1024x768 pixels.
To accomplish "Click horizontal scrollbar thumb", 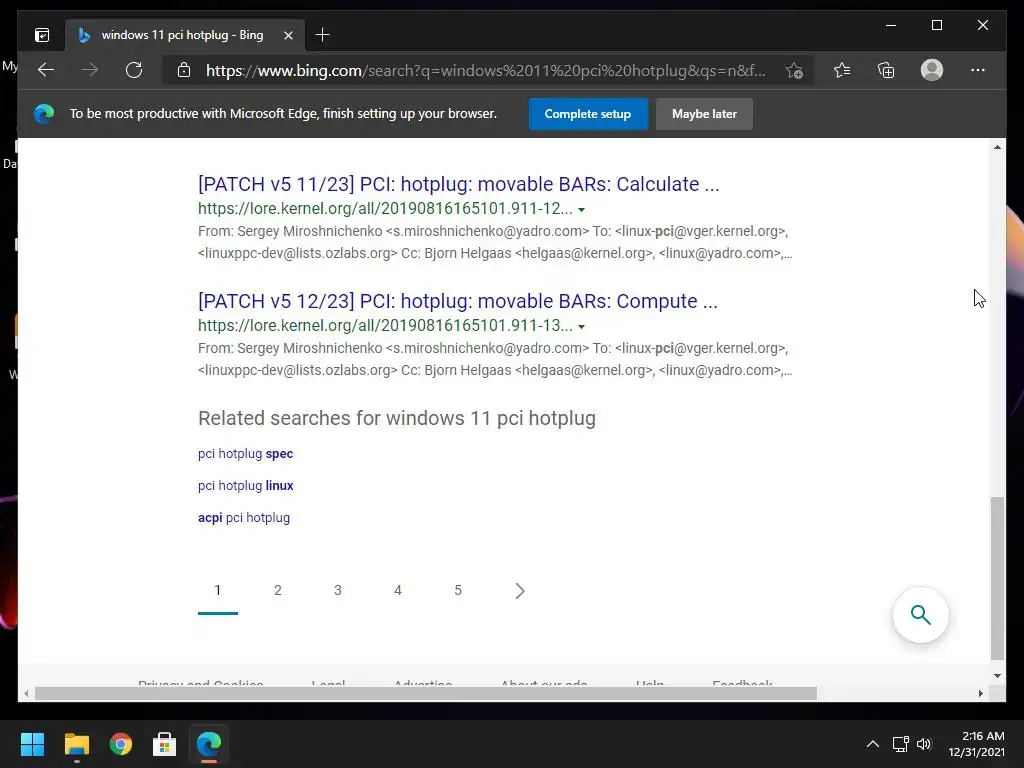I will pyautogui.click(x=426, y=694).
